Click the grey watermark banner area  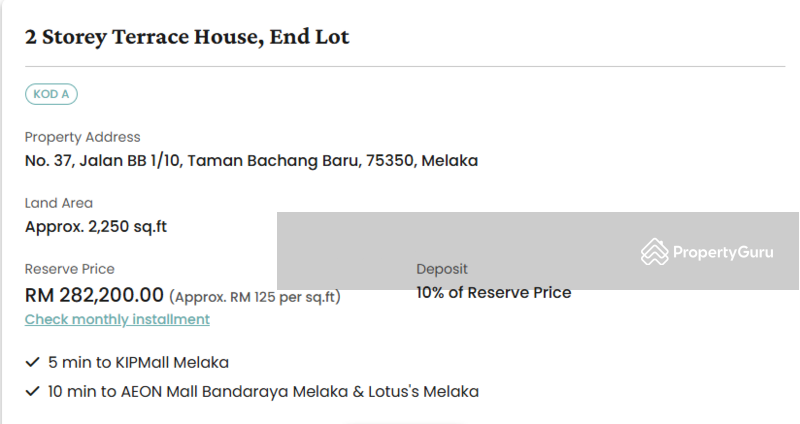[538, 251]
